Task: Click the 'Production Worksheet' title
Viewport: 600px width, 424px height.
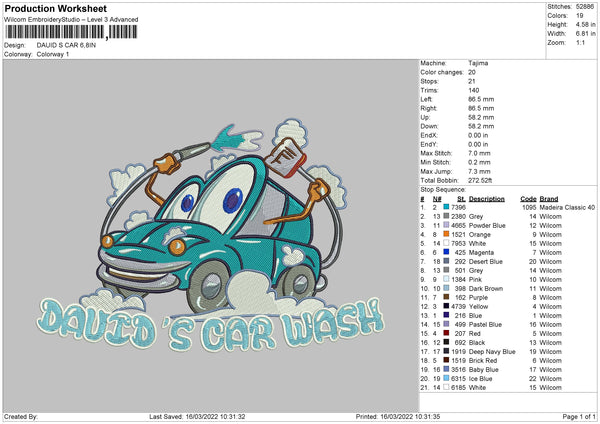Action: click(x=55, y=8)
